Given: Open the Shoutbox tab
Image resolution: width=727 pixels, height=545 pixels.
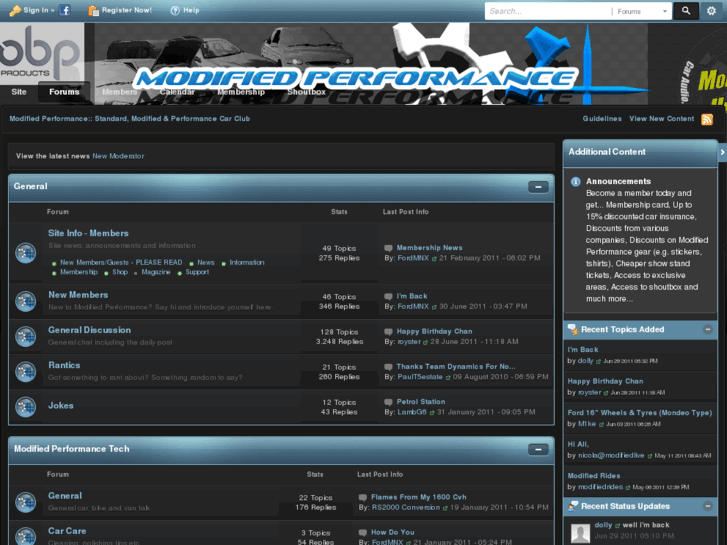Looking at the screenshot, I should click(x=306, y=92).
